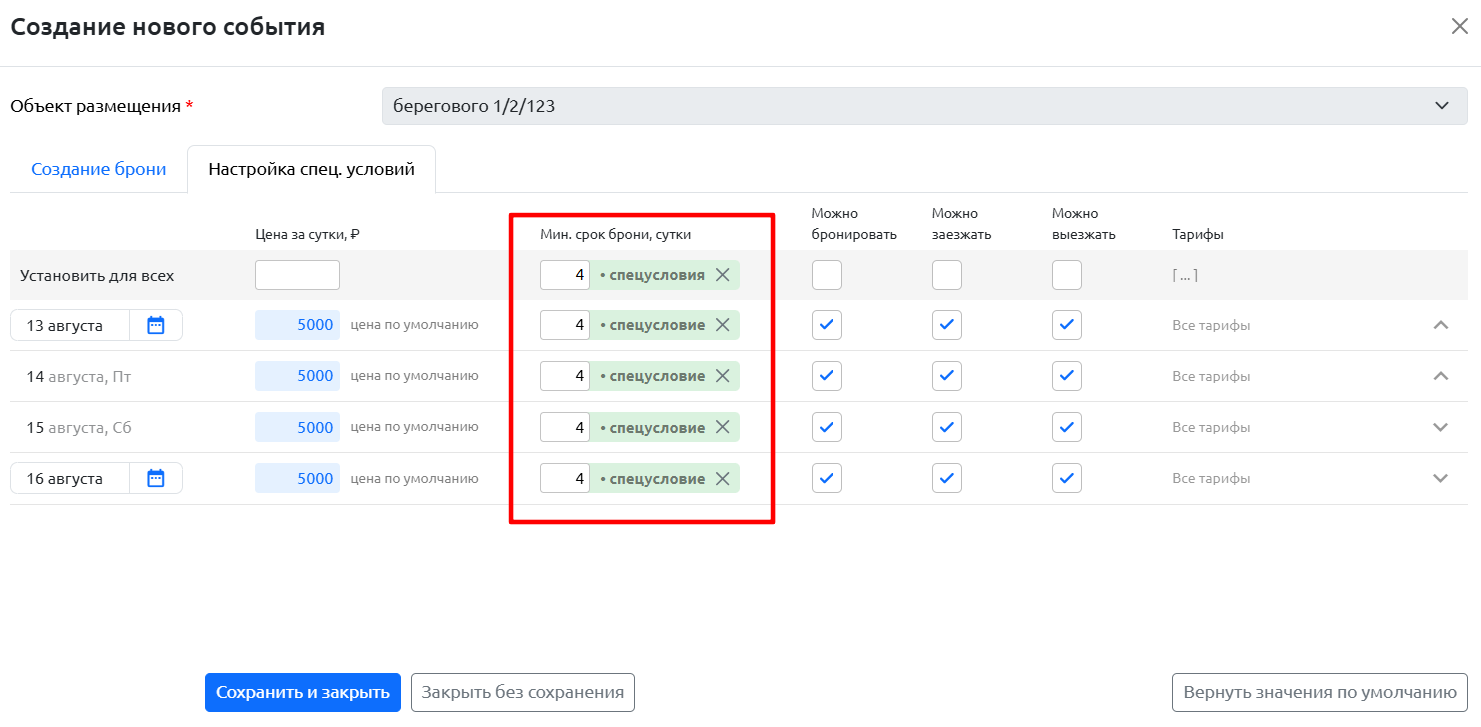This screenshot has height=727, width=1481.
Task: Edit min stay value for 13 августа
Action: click(565, 325)
